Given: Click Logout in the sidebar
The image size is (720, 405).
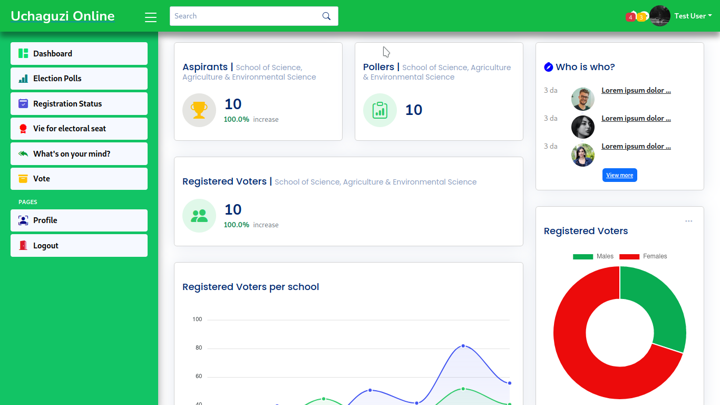Looking at the screenshot, I should [79, 245].
